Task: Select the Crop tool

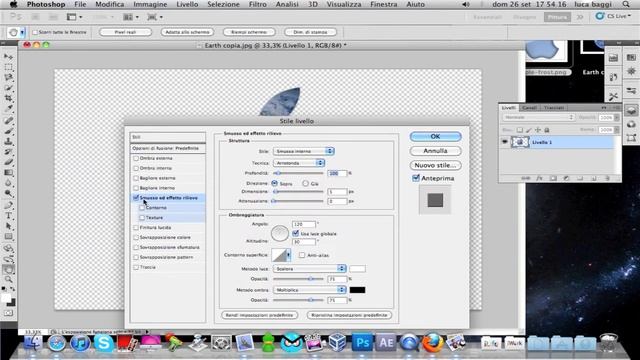Action: pyautogui.click(x=8, y=98)
